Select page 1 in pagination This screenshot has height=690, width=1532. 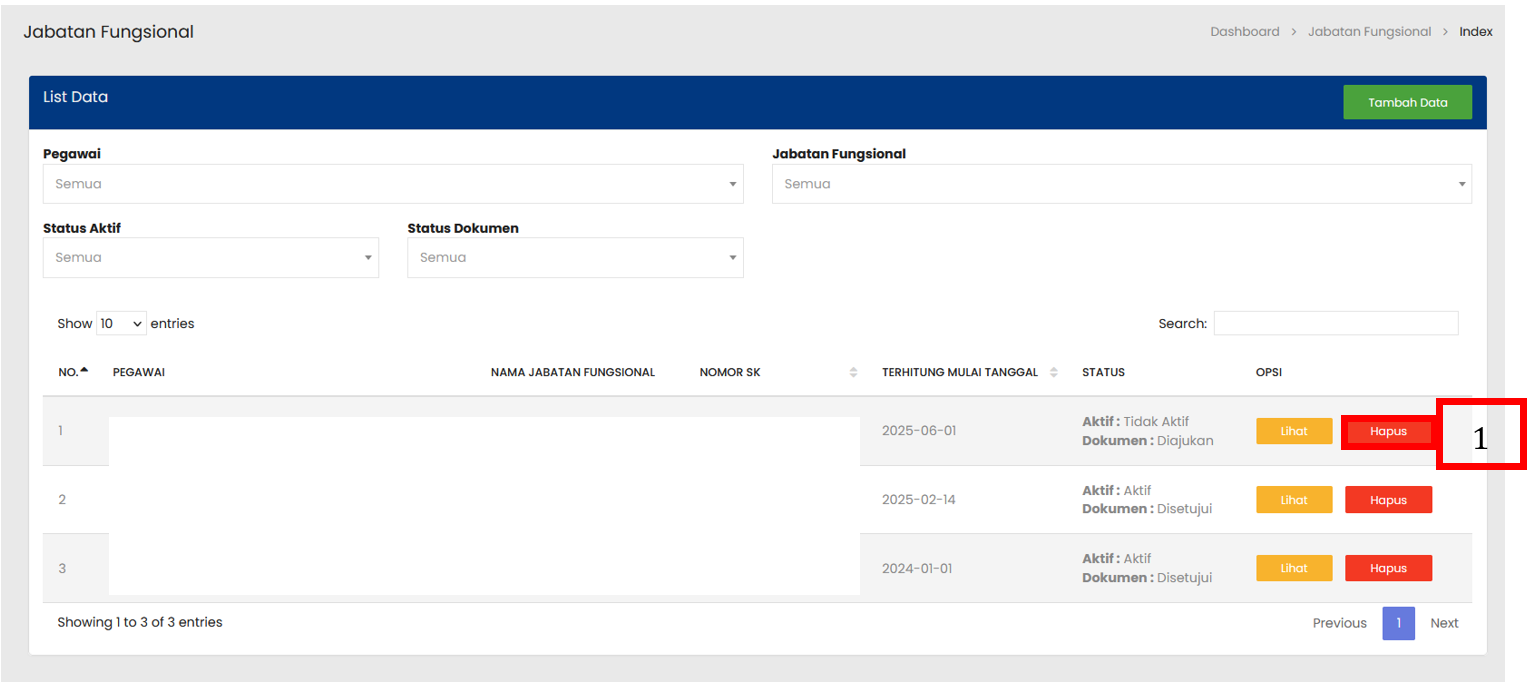[1398, 623]
